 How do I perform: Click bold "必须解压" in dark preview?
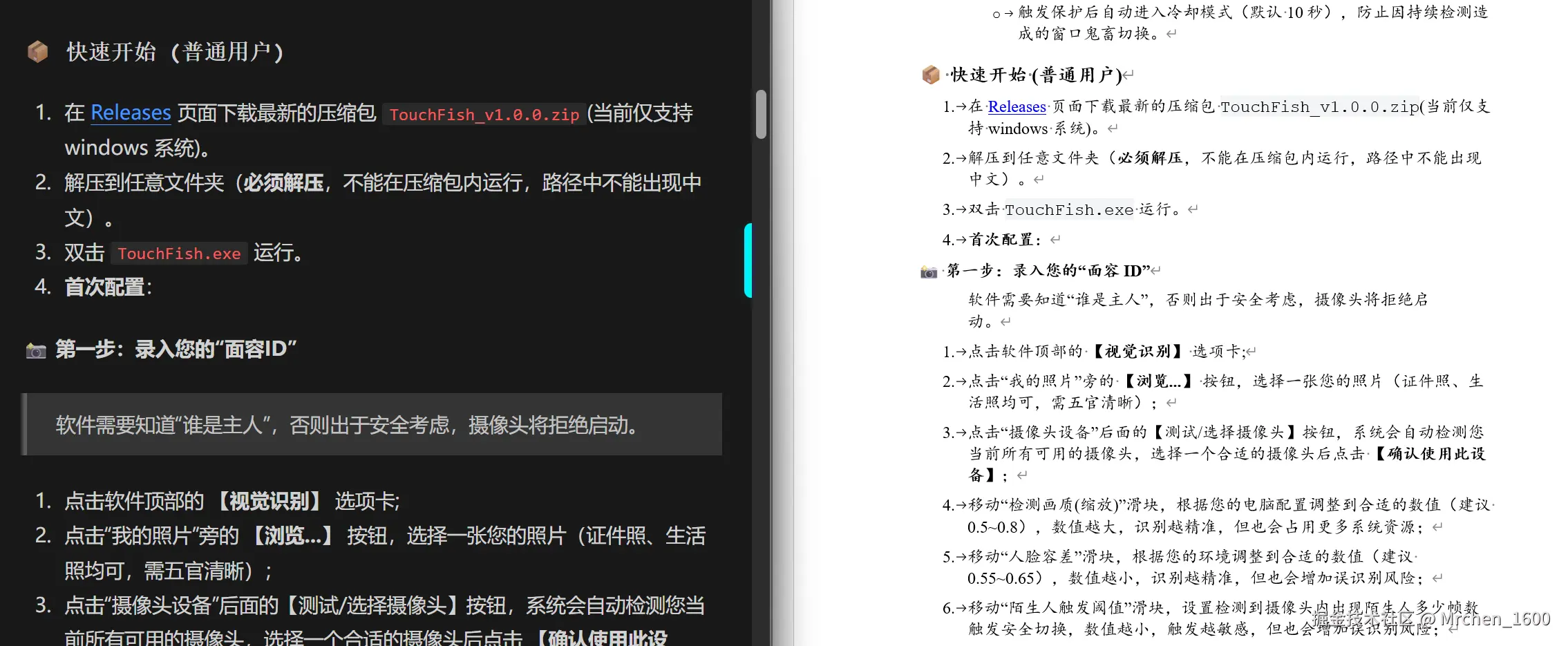coord(283,182)
